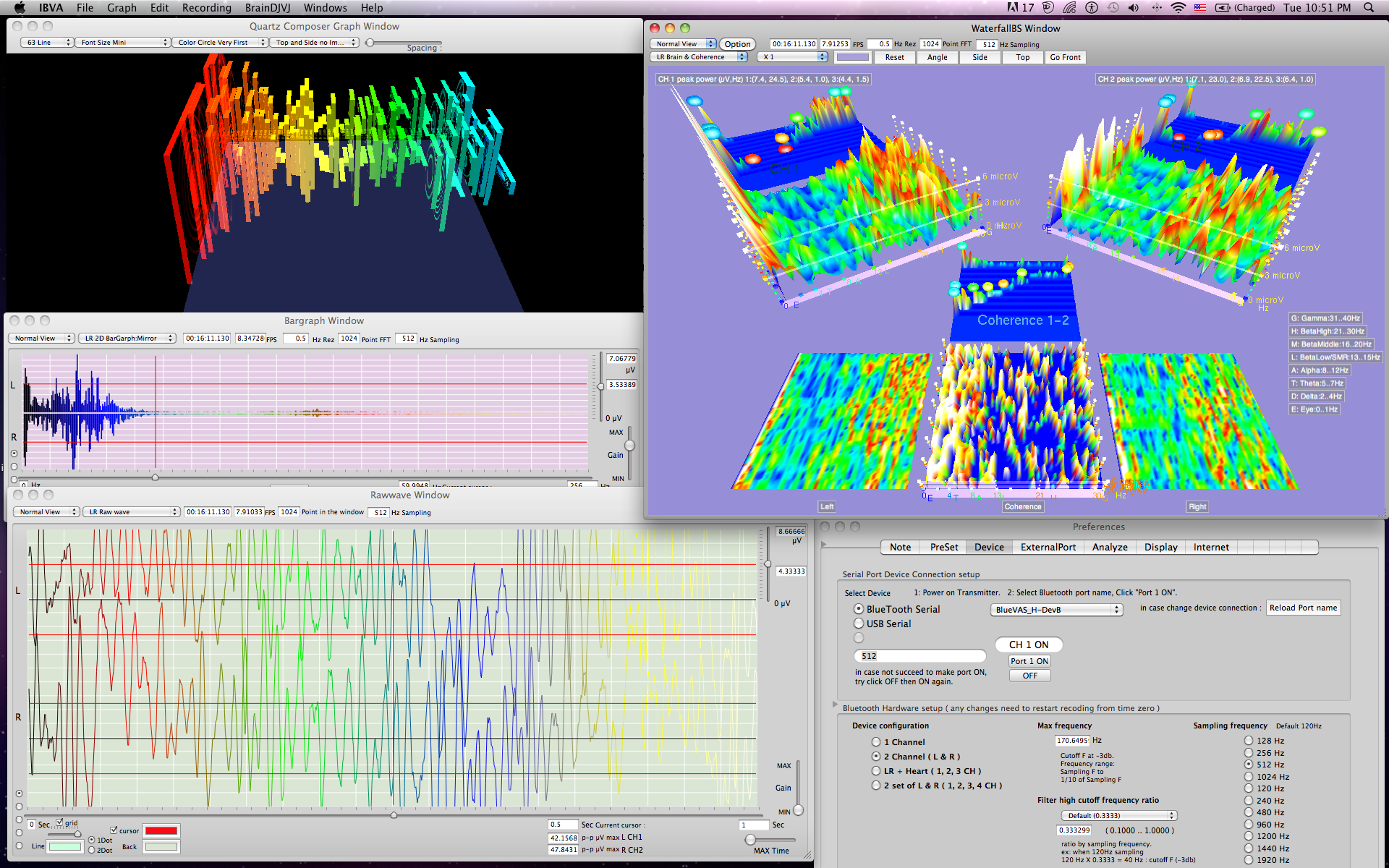Click the purple background swatch in Waterfall toolbar
Screen dimensions: 1389x868
pyautogui.click(x=852, y=57)
